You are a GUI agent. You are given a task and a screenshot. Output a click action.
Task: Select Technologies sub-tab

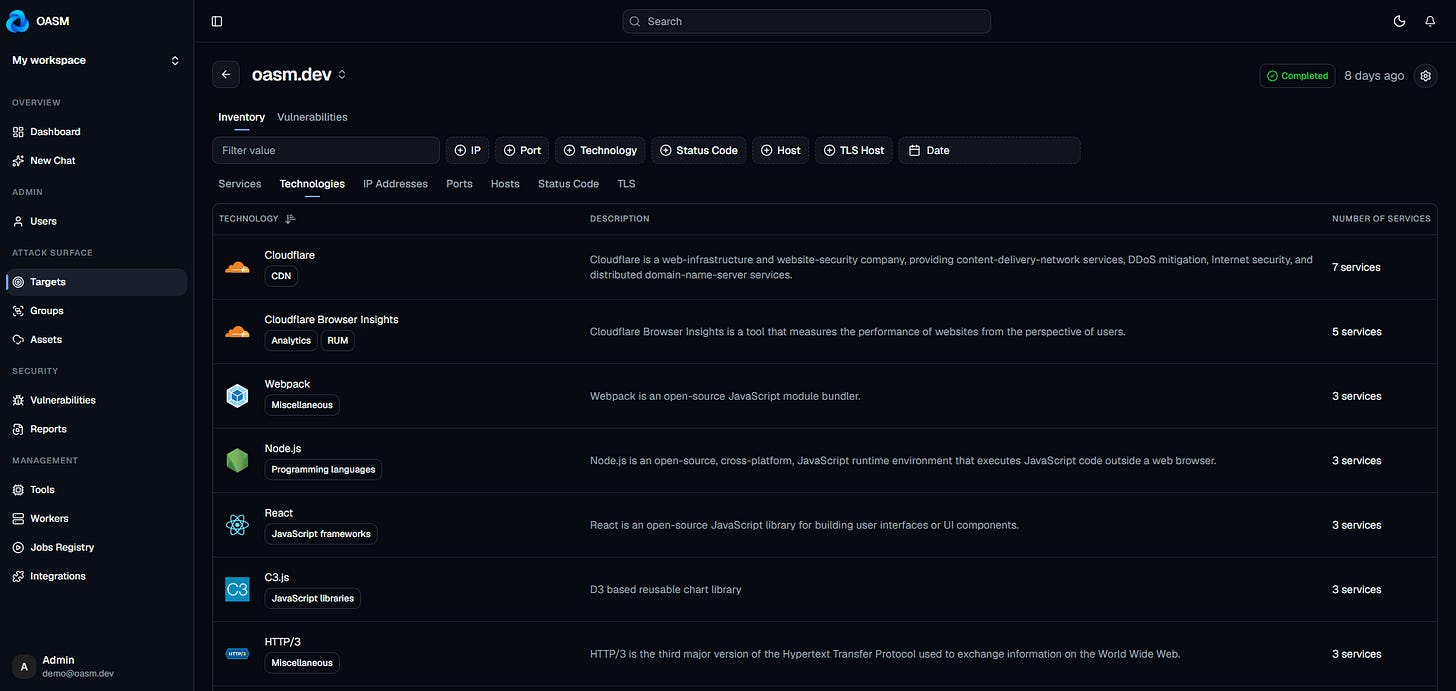(x=312, y=184)
